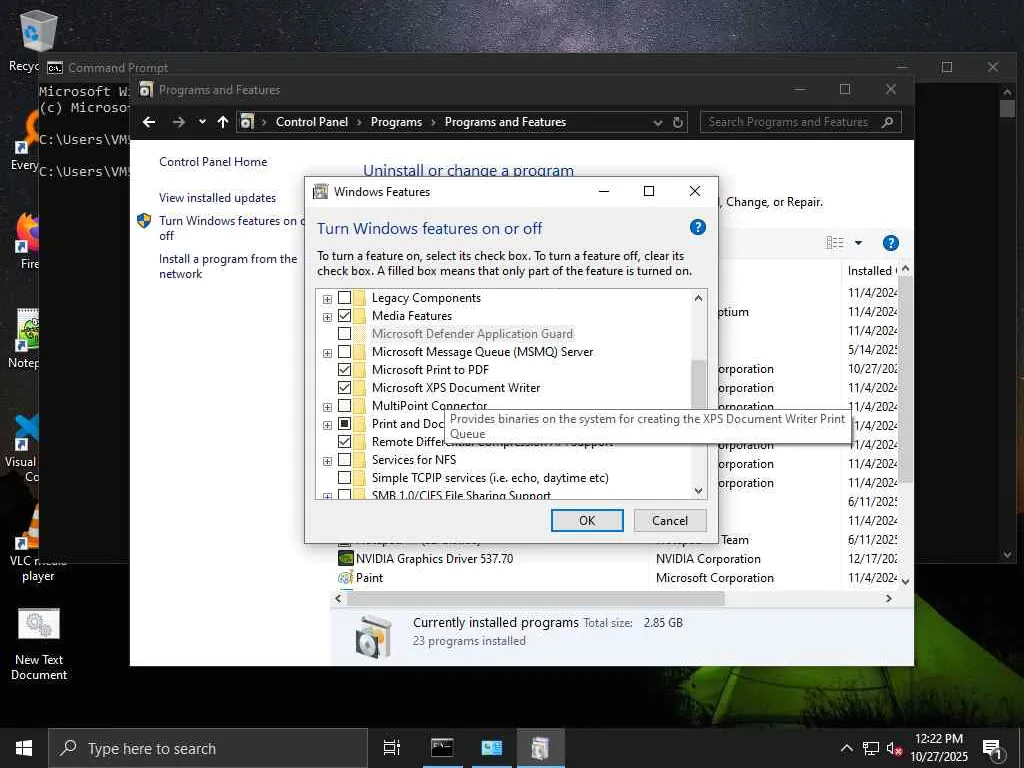Click the back arrow in Programs and Features
This screenshot has width=1024, height=768.
149,122
